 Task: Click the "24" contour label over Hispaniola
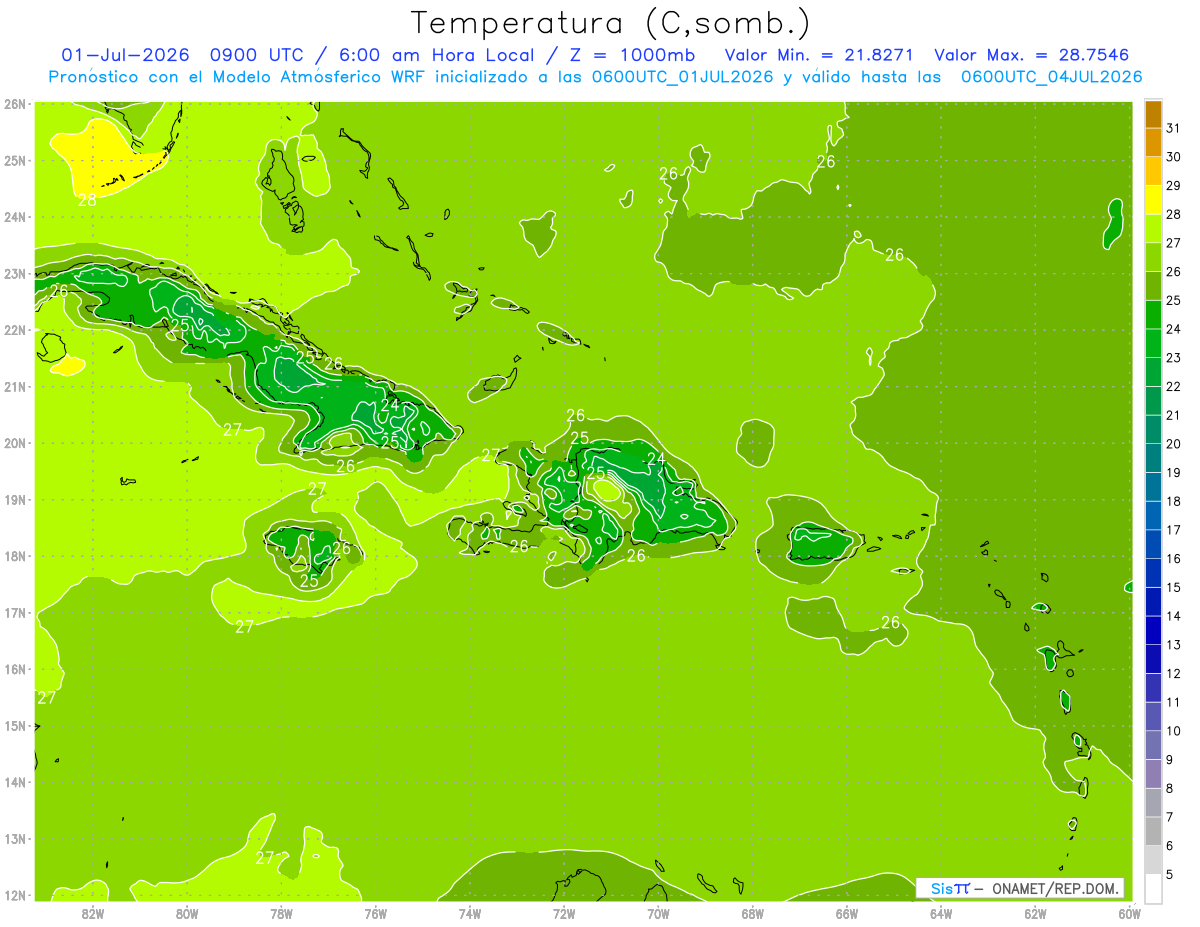pos(656,459)
